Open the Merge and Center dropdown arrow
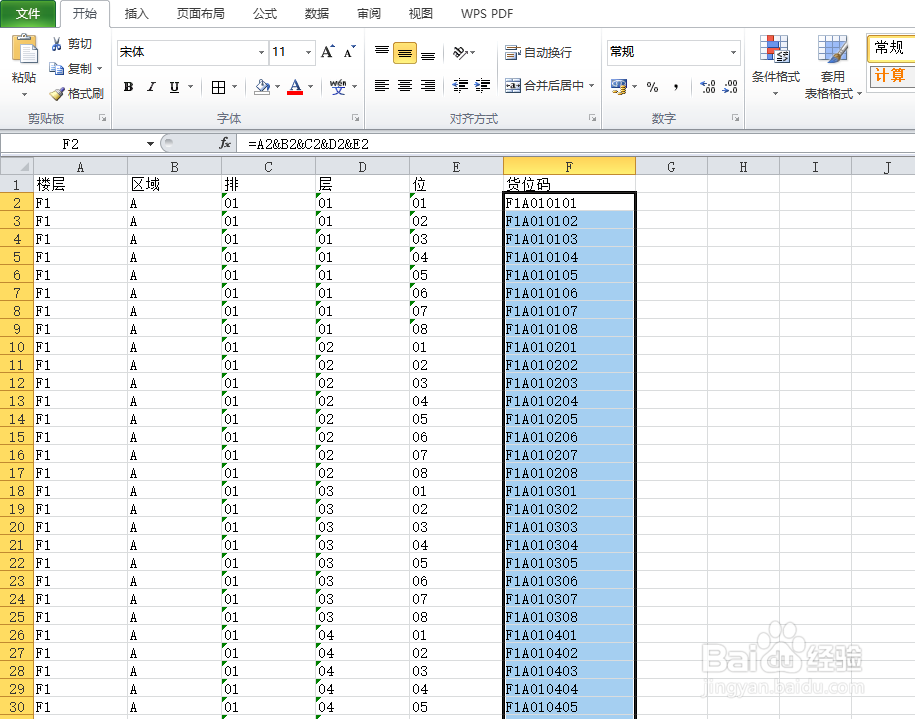This screenshot has width=915, height=719. [x=592, y=86]
